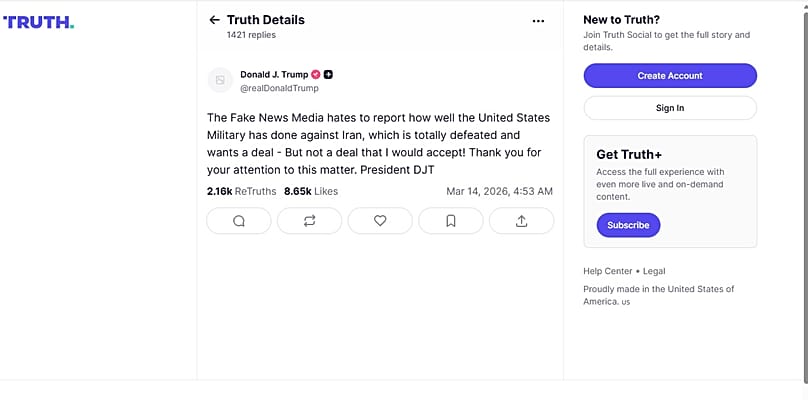Image resolution: width=808 pixels, height=400 pixels.
Task: Open the Legal link
Action: [x=654, y=271]
